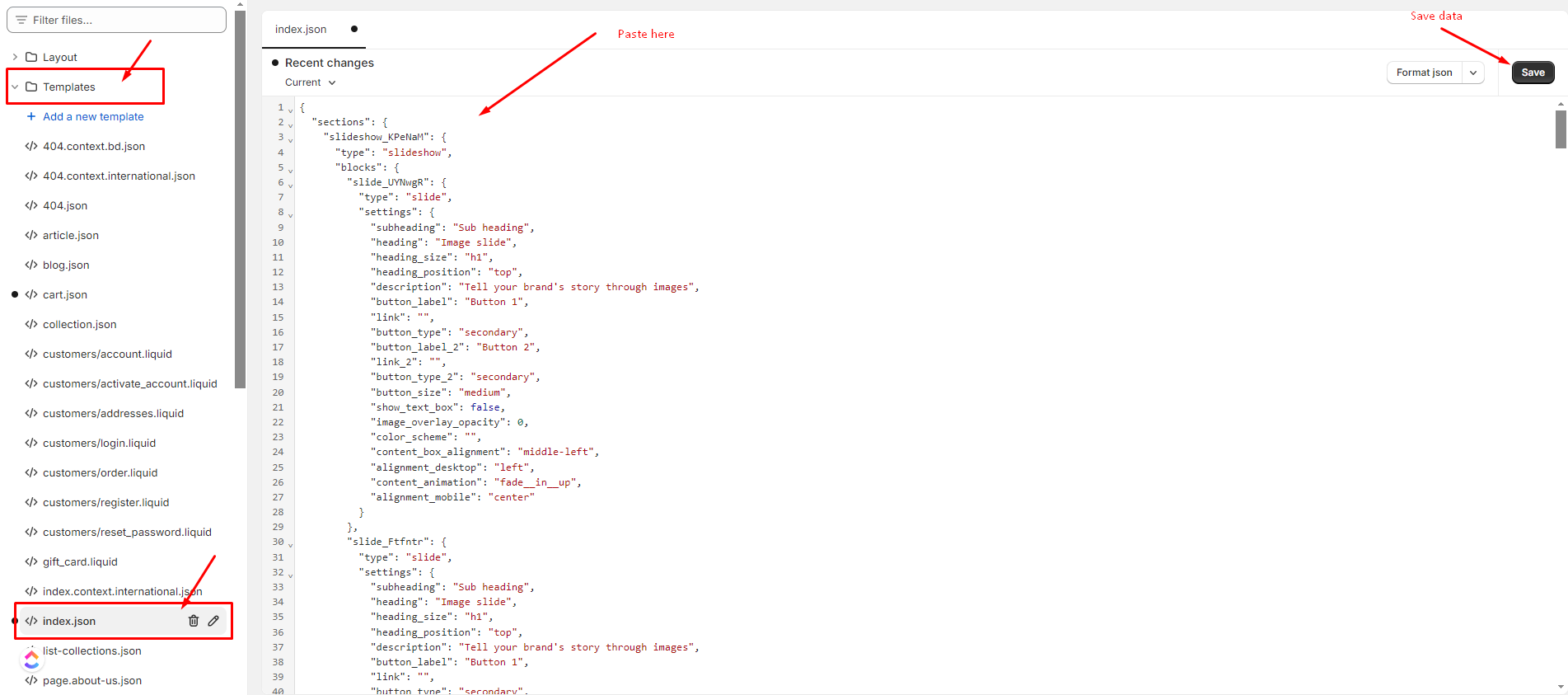Screen dimensions: 1568x695
Task: Click the Templates folder icon
Action: [31, 87]
